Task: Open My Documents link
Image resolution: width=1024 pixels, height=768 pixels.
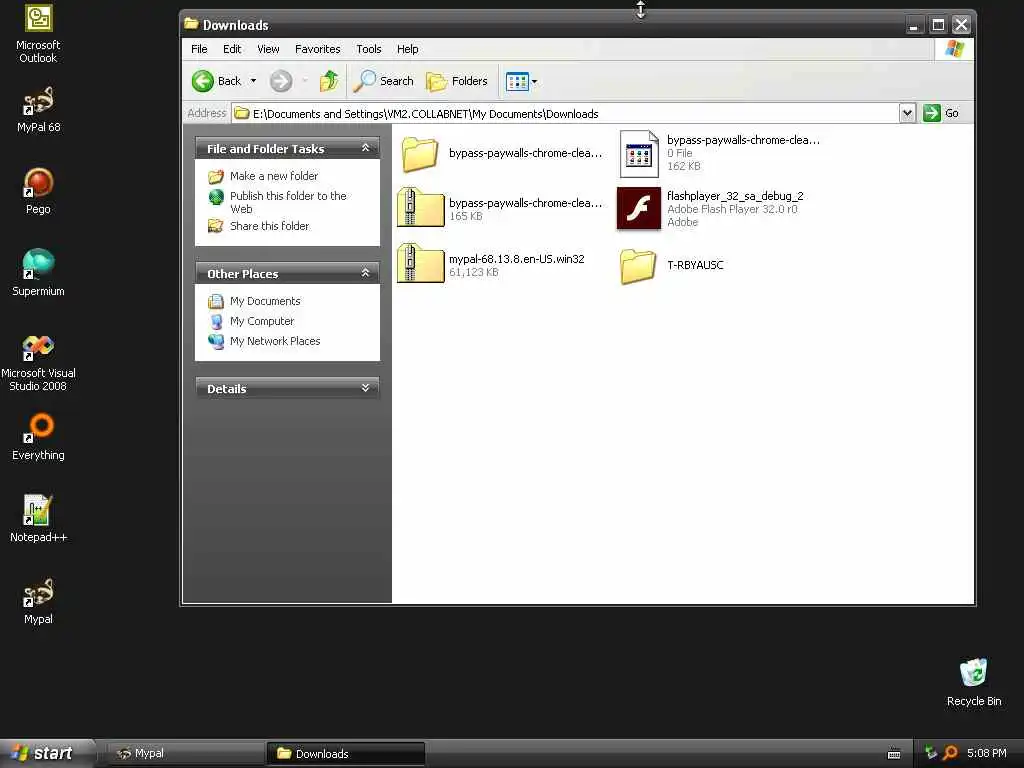Action: (265, 301)
